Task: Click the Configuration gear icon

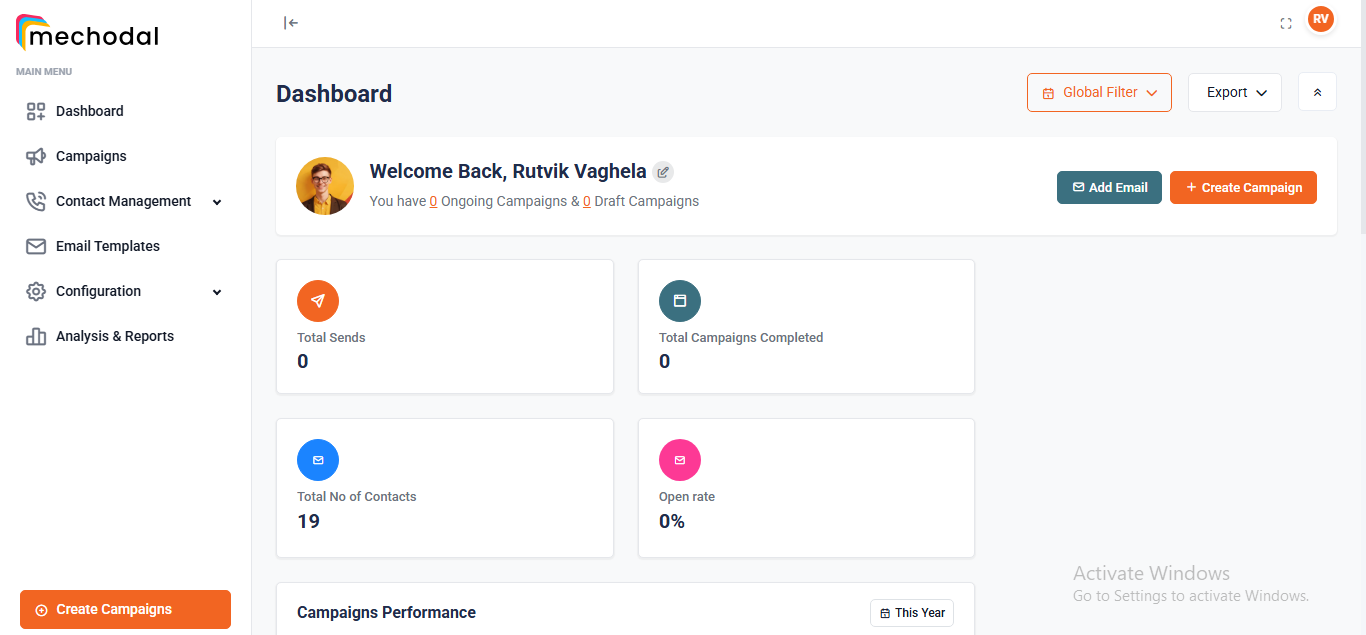Action: (x=36, y=291)
